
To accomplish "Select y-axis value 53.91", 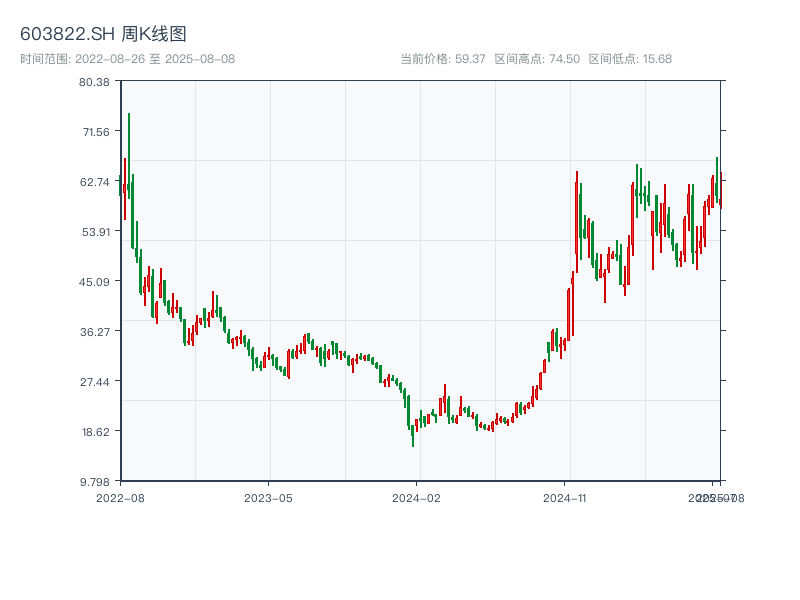I will (96, 232).
